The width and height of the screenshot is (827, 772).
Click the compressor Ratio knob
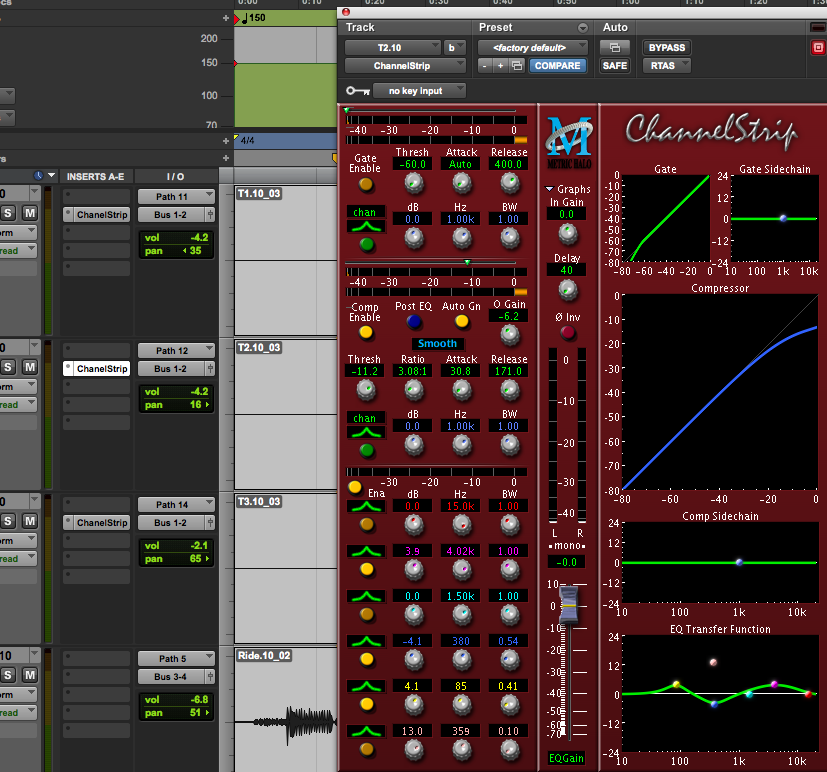click(414, 390)
